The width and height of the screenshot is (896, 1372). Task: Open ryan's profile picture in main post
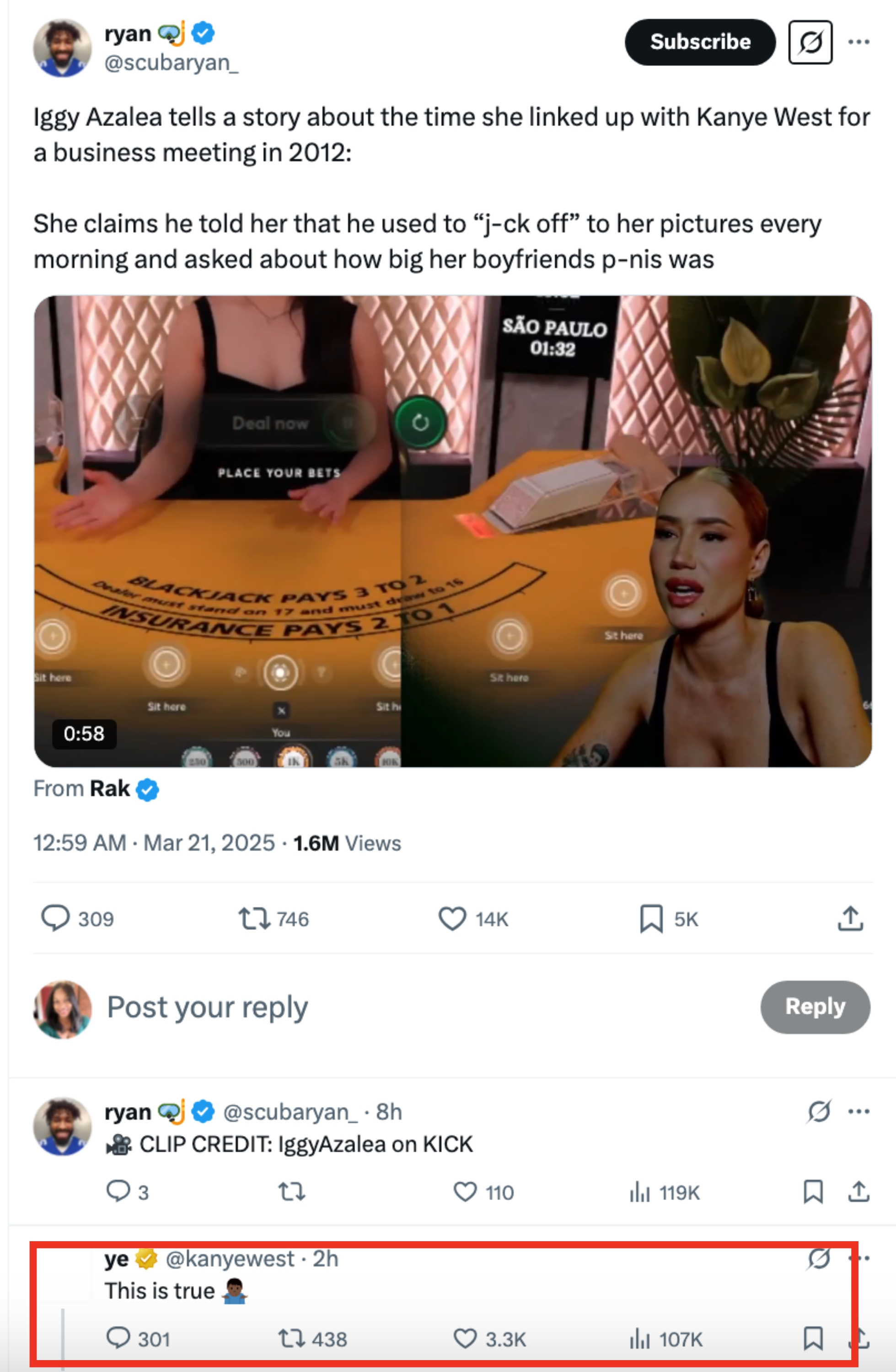pyautogui.click(x=62, y=48)
